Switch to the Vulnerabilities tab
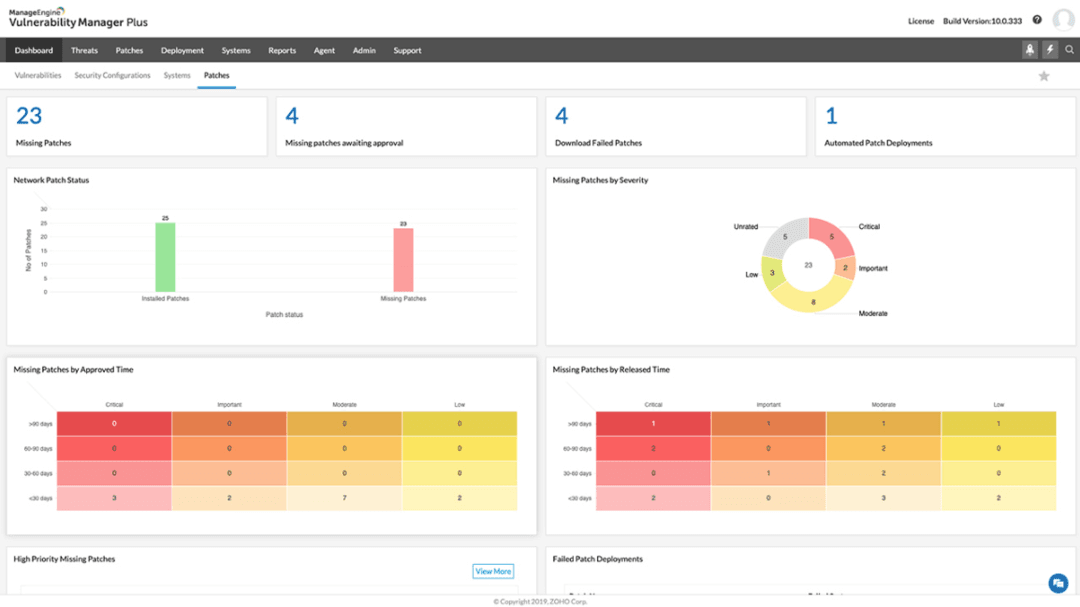Viewport: 1080px width, 607px height. coord(37,74)
